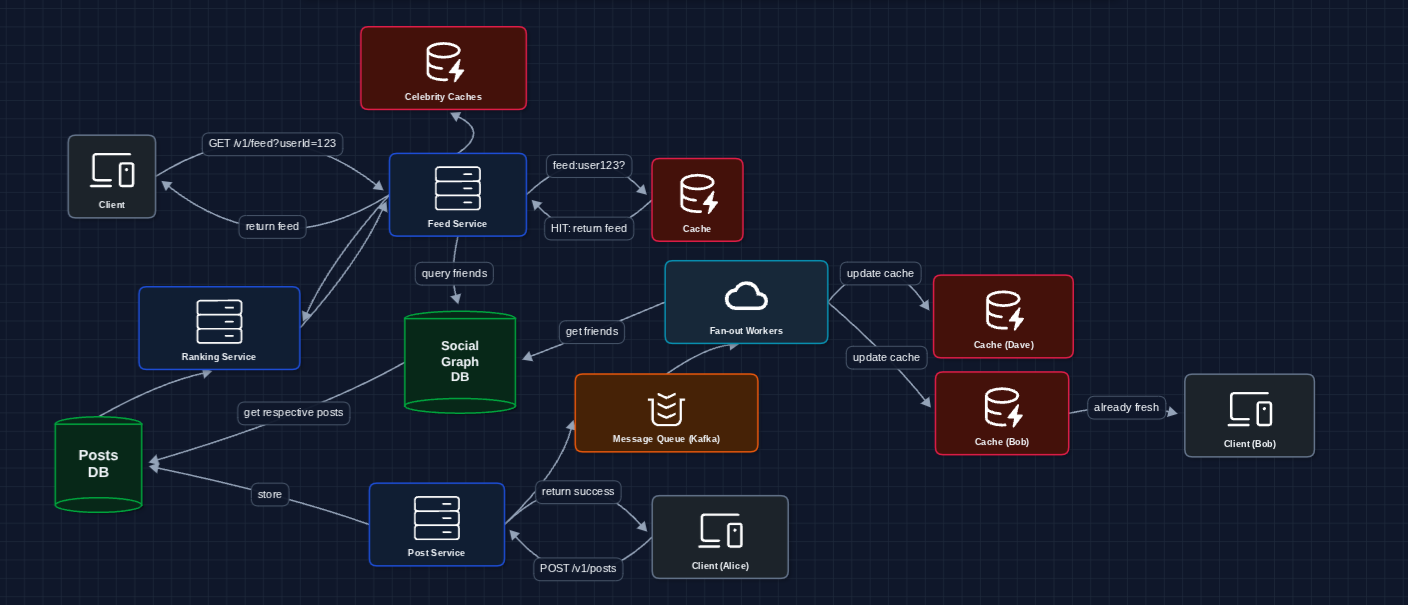The width and height of the screenshot is (1408, 605).
Task: Click the Client device icon
Action: coord(111,169)
